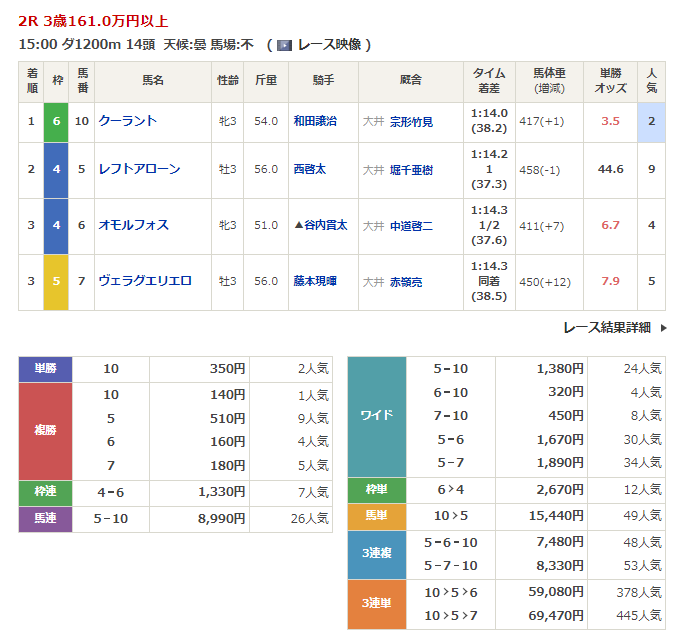Screen dimensions: 682x639
Task: Open jockey 谷内貫太 link
Action: pyautogui.click(x=326, y=225)
